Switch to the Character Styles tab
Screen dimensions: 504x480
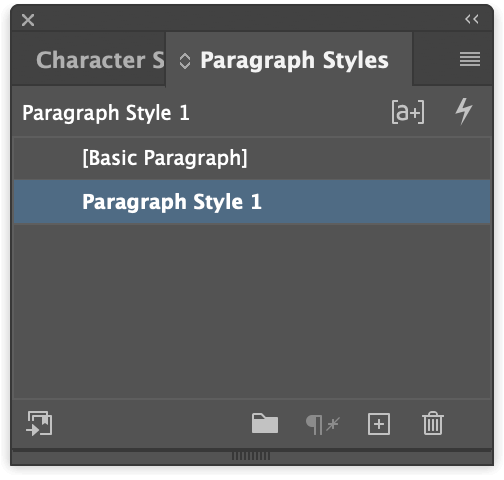[x=100, y=60]
